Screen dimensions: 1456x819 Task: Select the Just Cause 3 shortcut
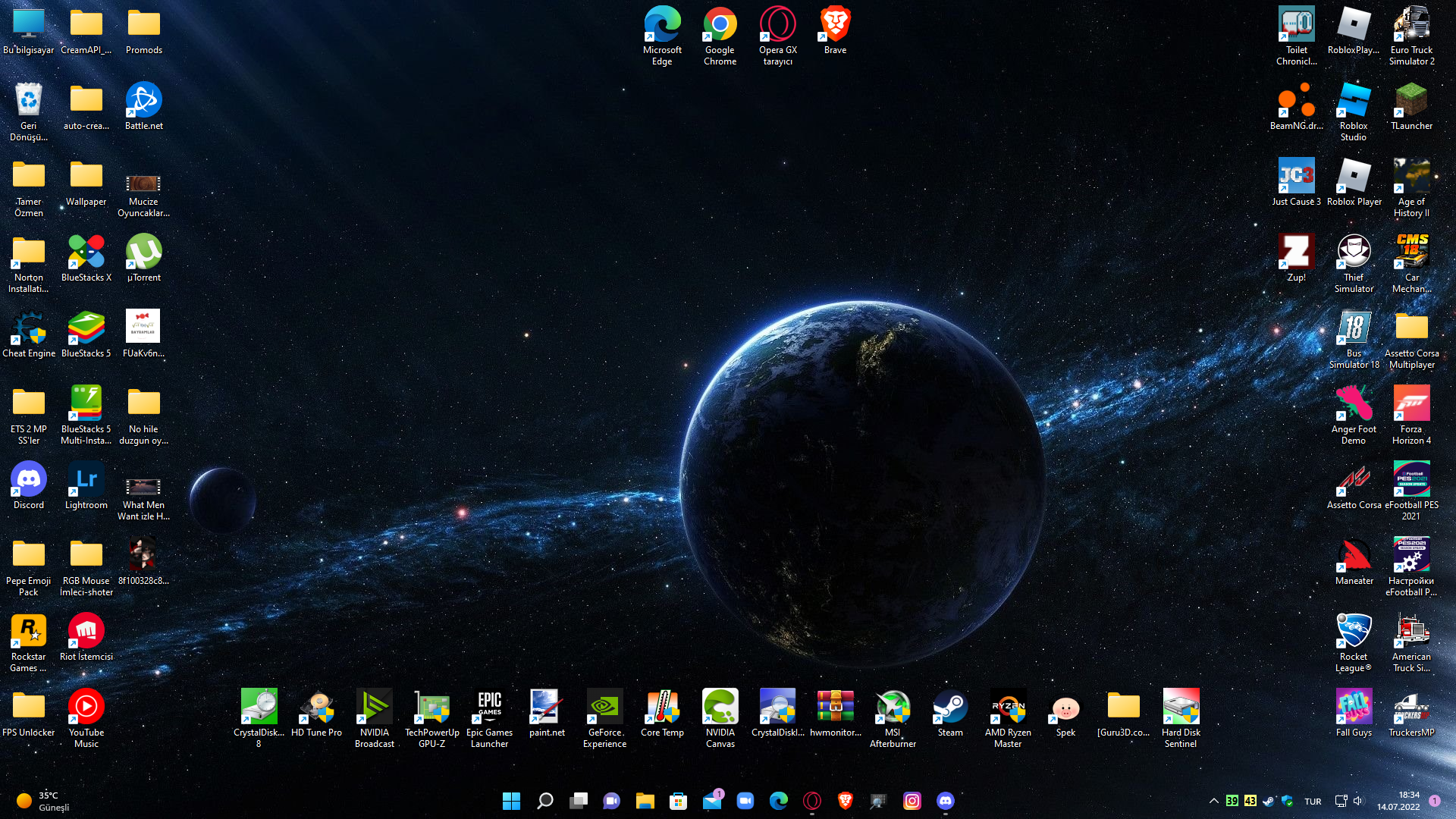(1296, 182)
